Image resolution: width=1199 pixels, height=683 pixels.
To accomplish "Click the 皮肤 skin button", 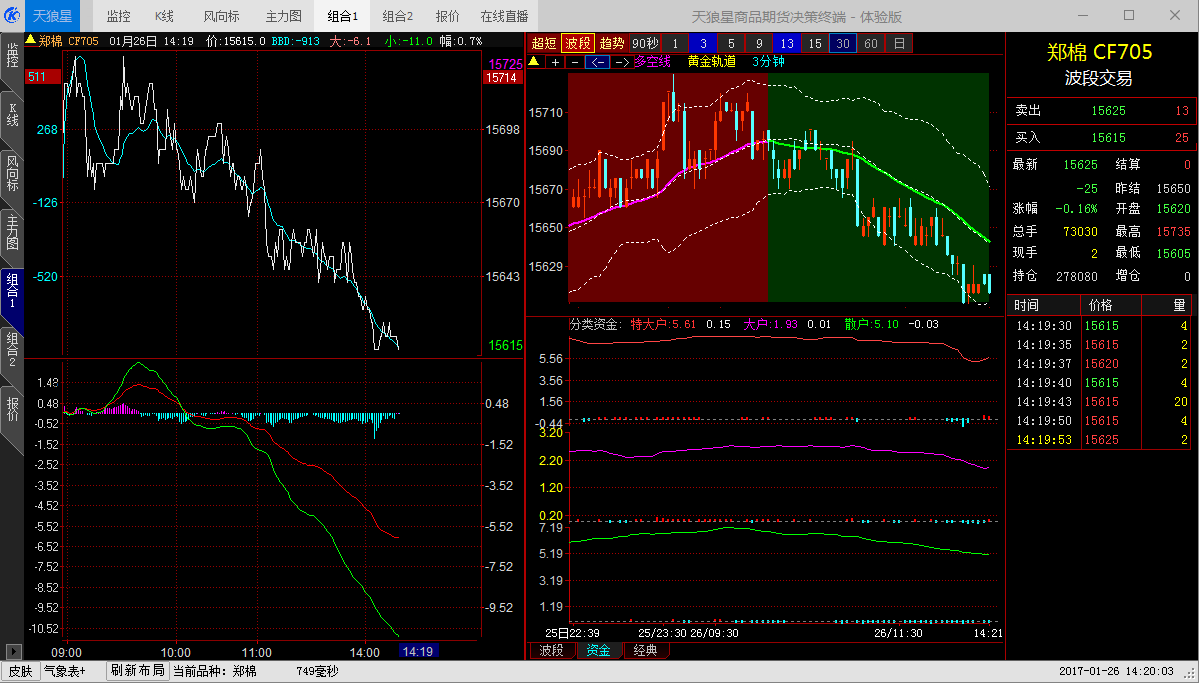I will click(20, 671).
